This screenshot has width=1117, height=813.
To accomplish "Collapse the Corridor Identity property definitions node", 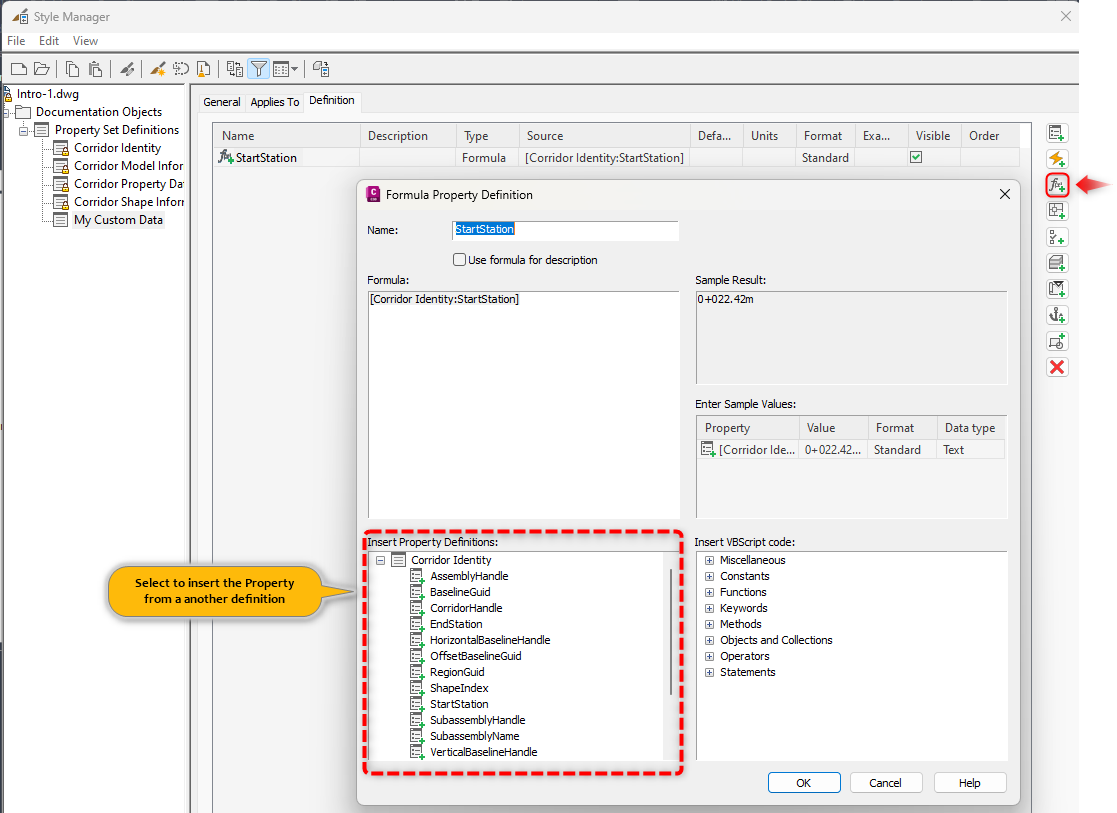I will point(380,560).
